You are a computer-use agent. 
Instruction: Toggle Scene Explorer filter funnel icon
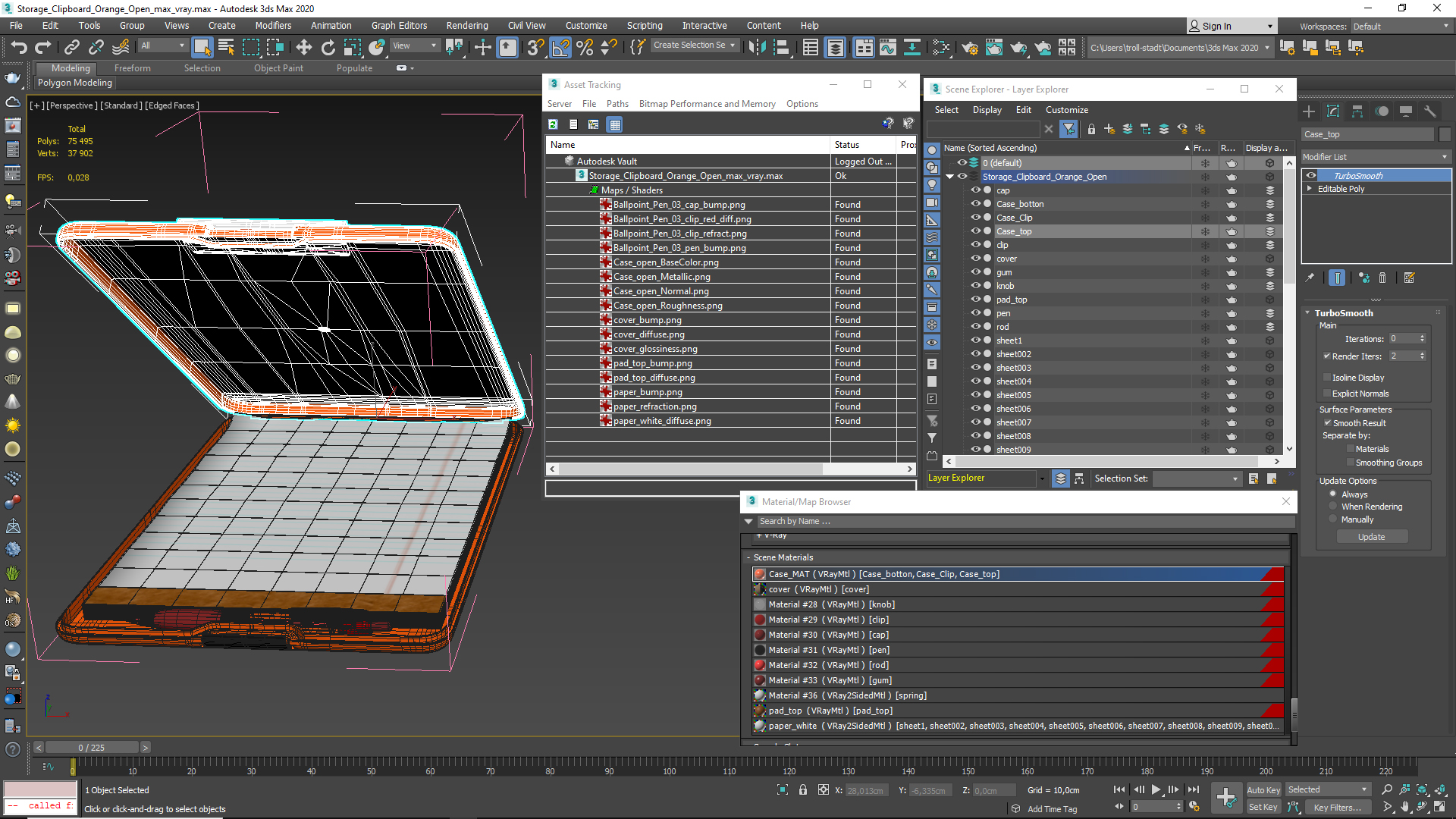click(x=1068, y=129)
